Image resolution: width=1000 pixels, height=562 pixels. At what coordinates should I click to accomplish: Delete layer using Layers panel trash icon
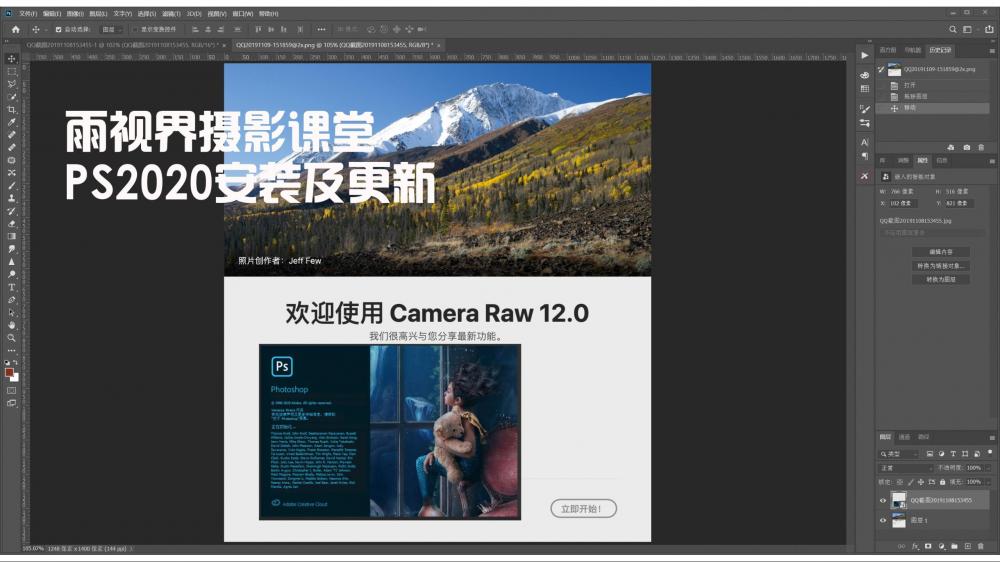tap(981, 546)
